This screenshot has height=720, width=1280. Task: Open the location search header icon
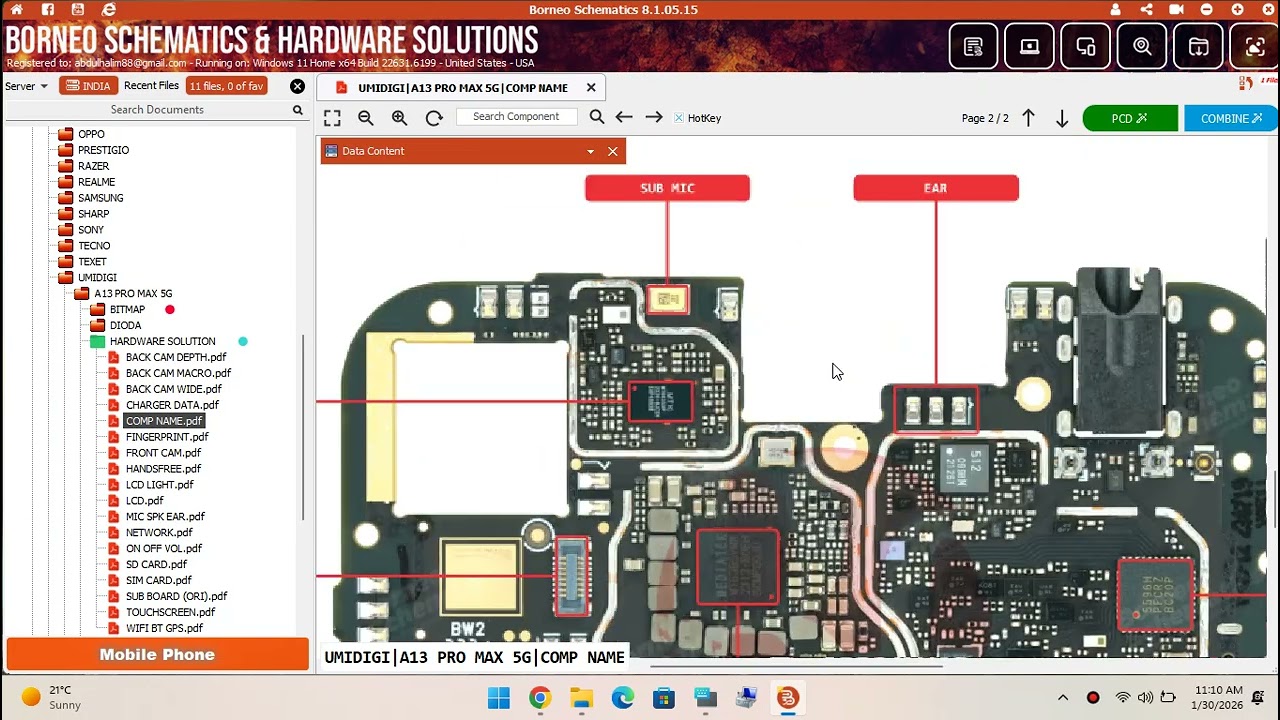click(1142, 47)
